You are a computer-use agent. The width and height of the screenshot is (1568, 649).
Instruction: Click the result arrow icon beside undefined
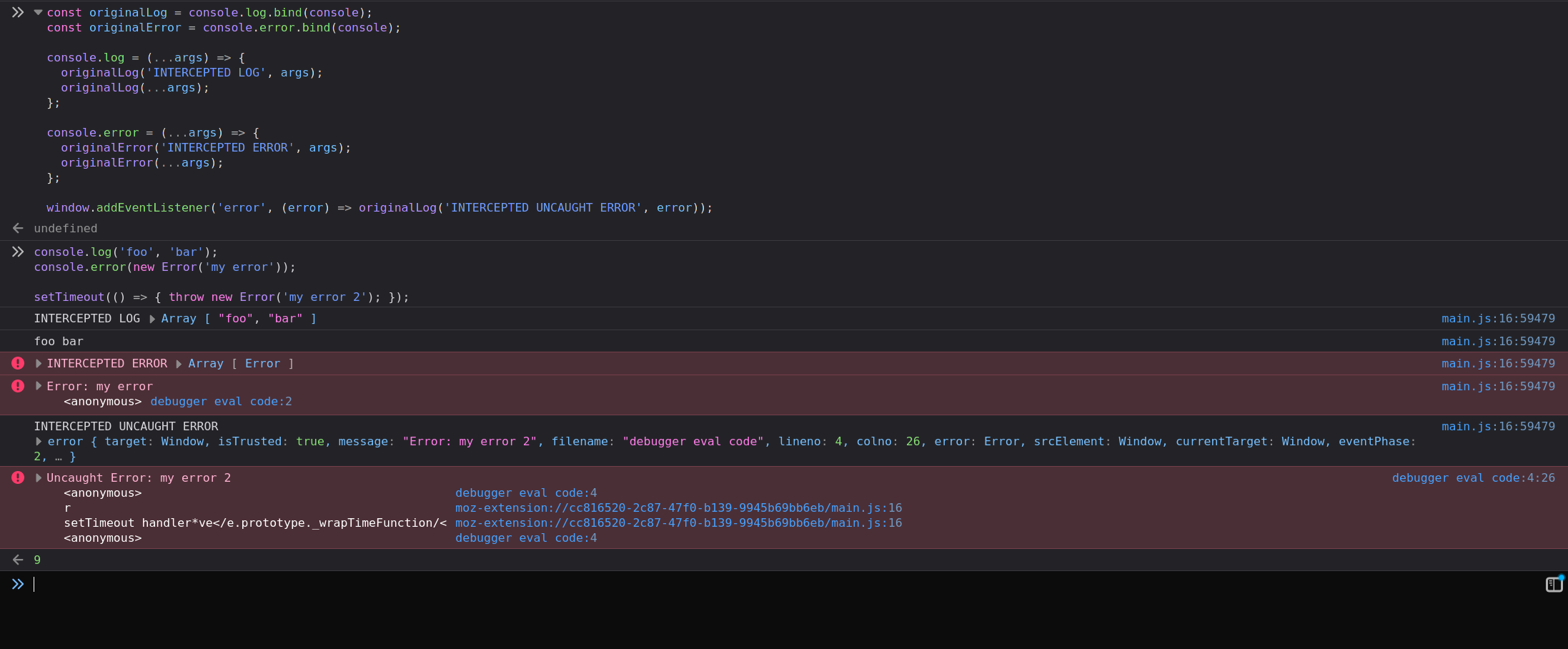pyautogui.click(x=18, y=228)
